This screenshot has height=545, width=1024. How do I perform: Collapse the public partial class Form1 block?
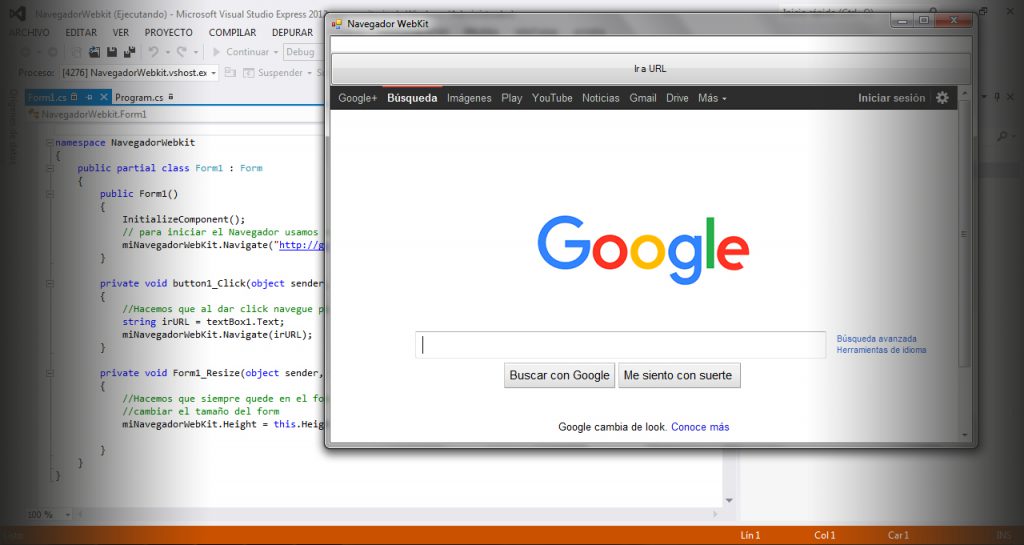point(50,168)
